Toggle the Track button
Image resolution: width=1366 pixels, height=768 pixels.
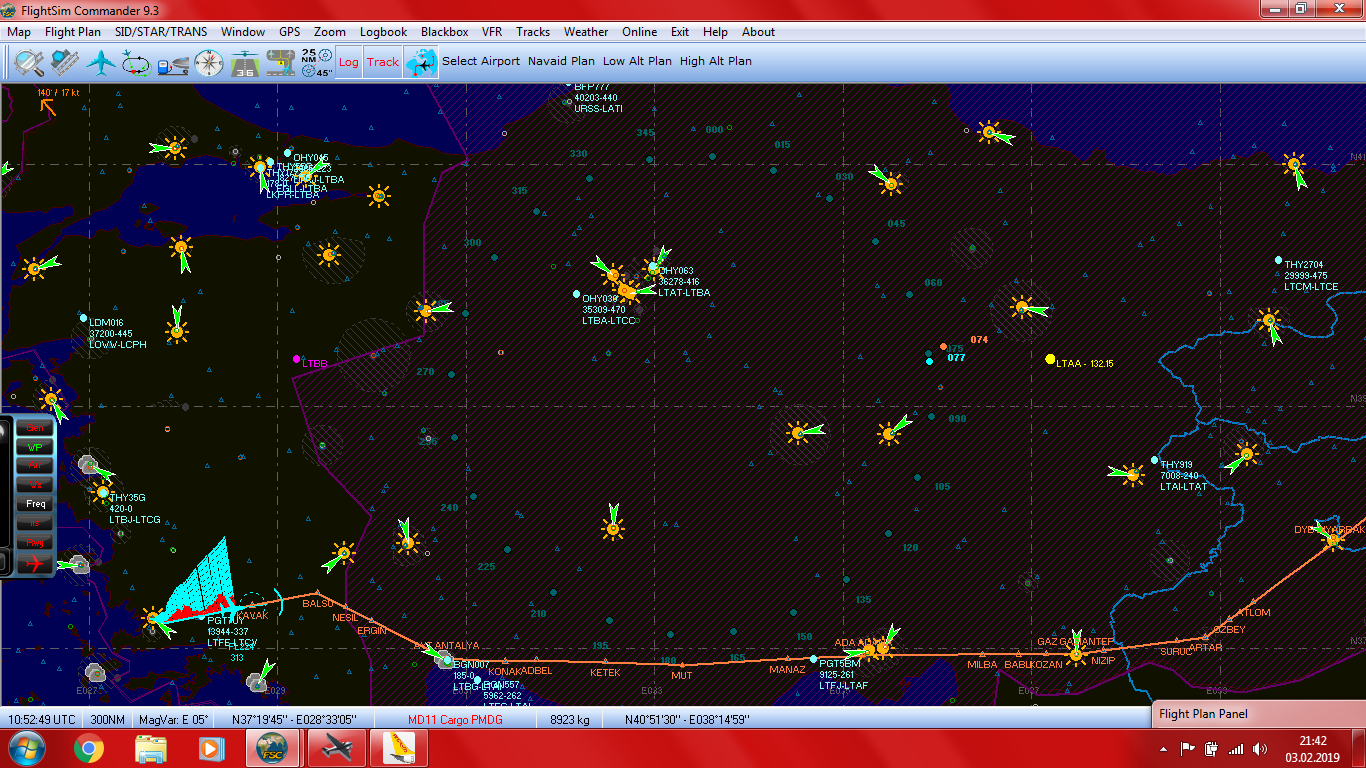point(383,62)
